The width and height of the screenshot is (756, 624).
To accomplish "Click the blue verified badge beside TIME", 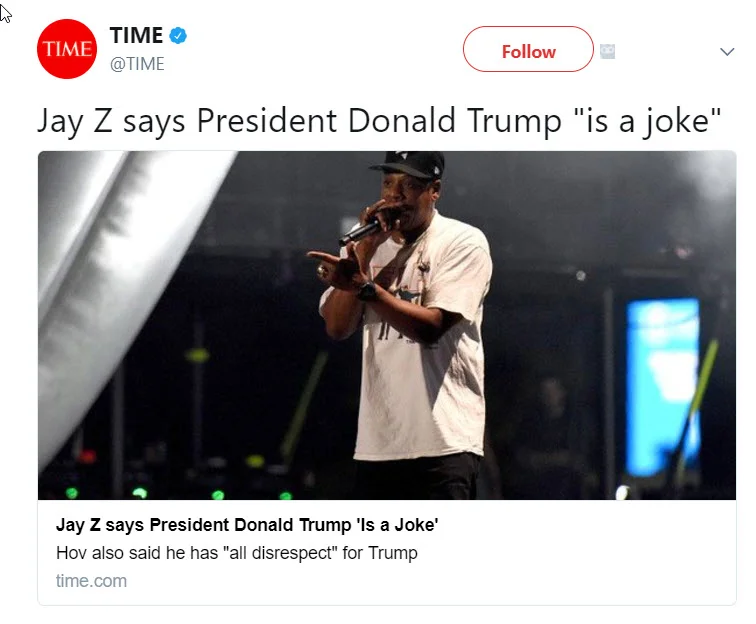I will [x=178, y=36].
